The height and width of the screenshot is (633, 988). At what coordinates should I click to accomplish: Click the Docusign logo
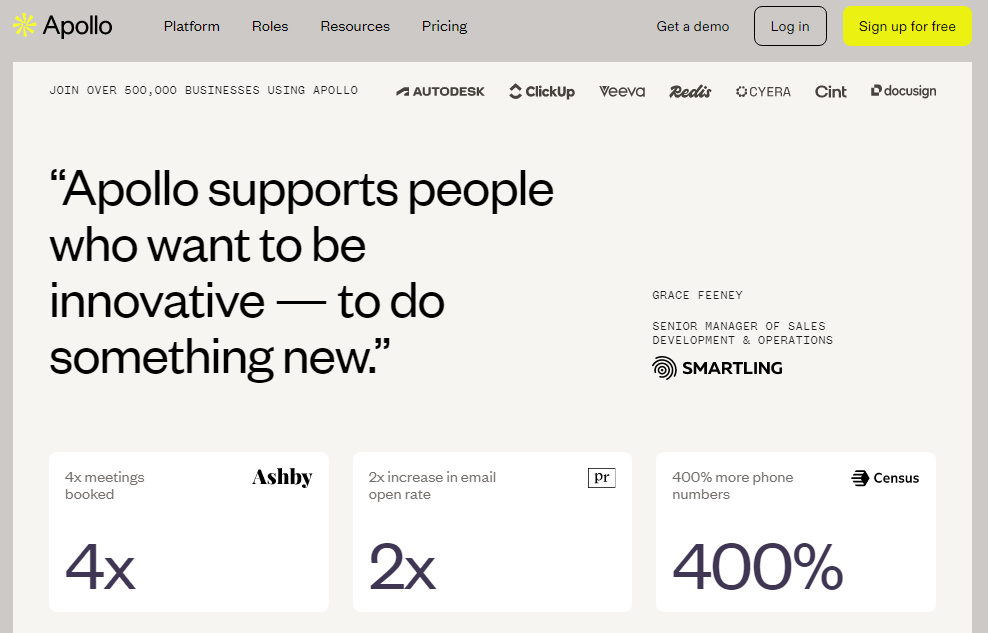point(904,91)
